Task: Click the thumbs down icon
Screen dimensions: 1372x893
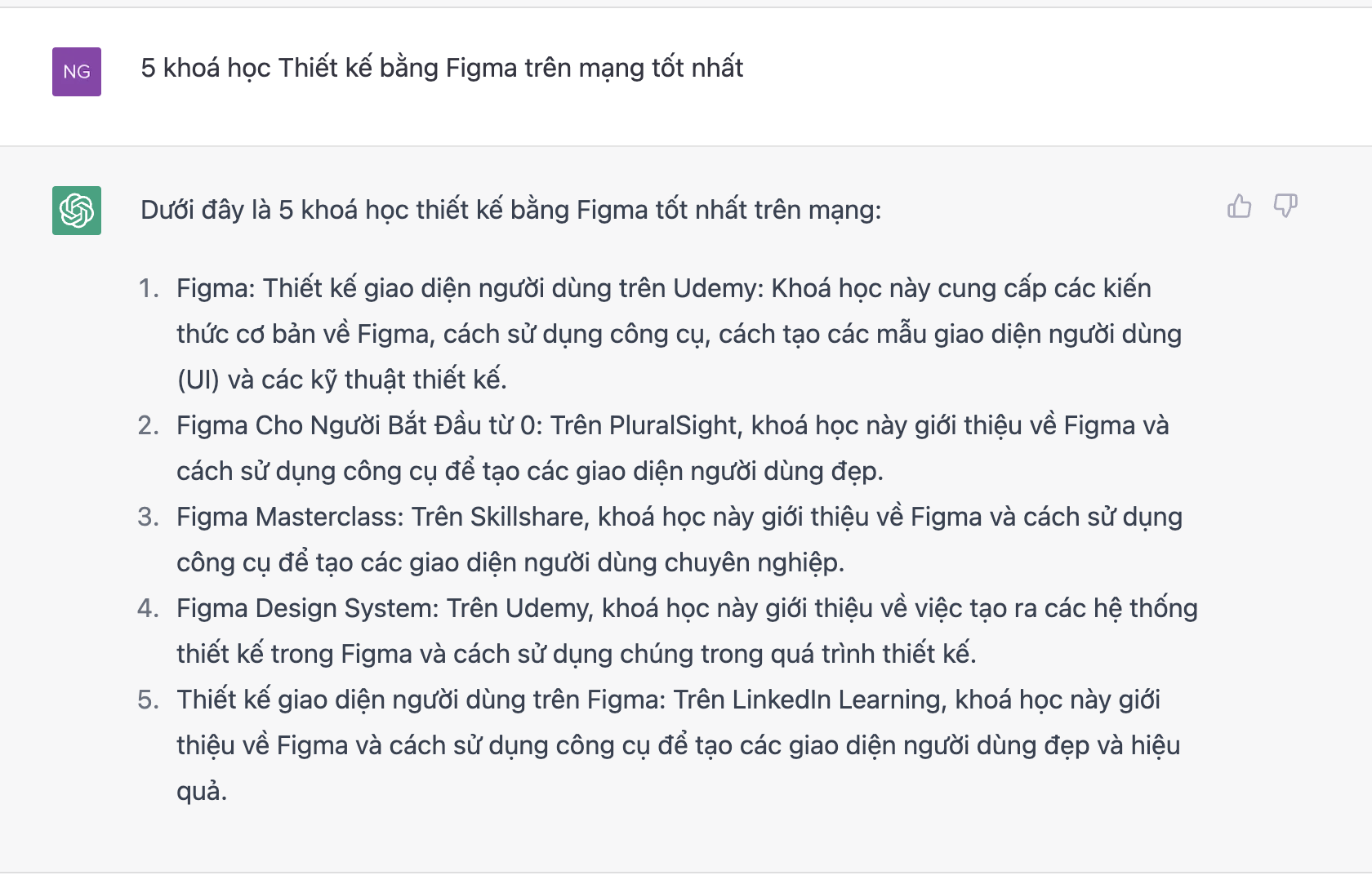Action: pyautogui.click(x=1285, y=207)
